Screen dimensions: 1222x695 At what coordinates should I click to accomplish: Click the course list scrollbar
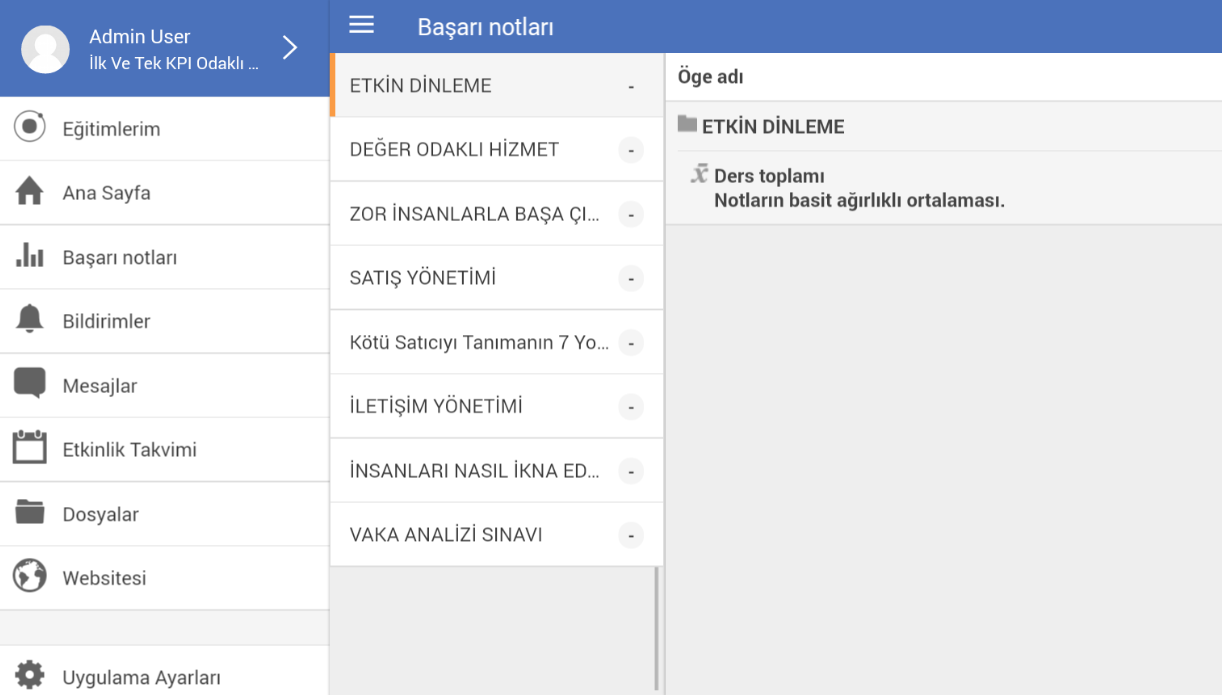pyautogui.click(x=657, y=628)
